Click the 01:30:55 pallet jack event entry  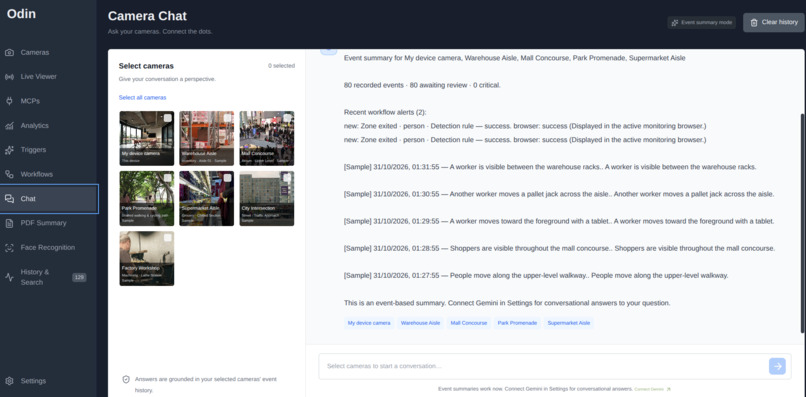tap(559, 194)
